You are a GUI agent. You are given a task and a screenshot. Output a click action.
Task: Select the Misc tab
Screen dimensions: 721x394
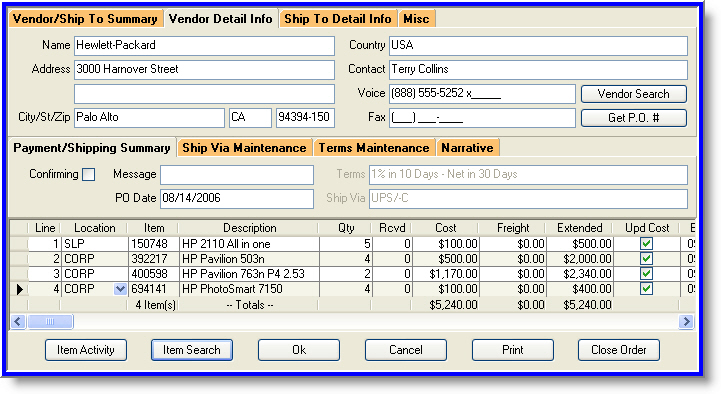(417, 19)
